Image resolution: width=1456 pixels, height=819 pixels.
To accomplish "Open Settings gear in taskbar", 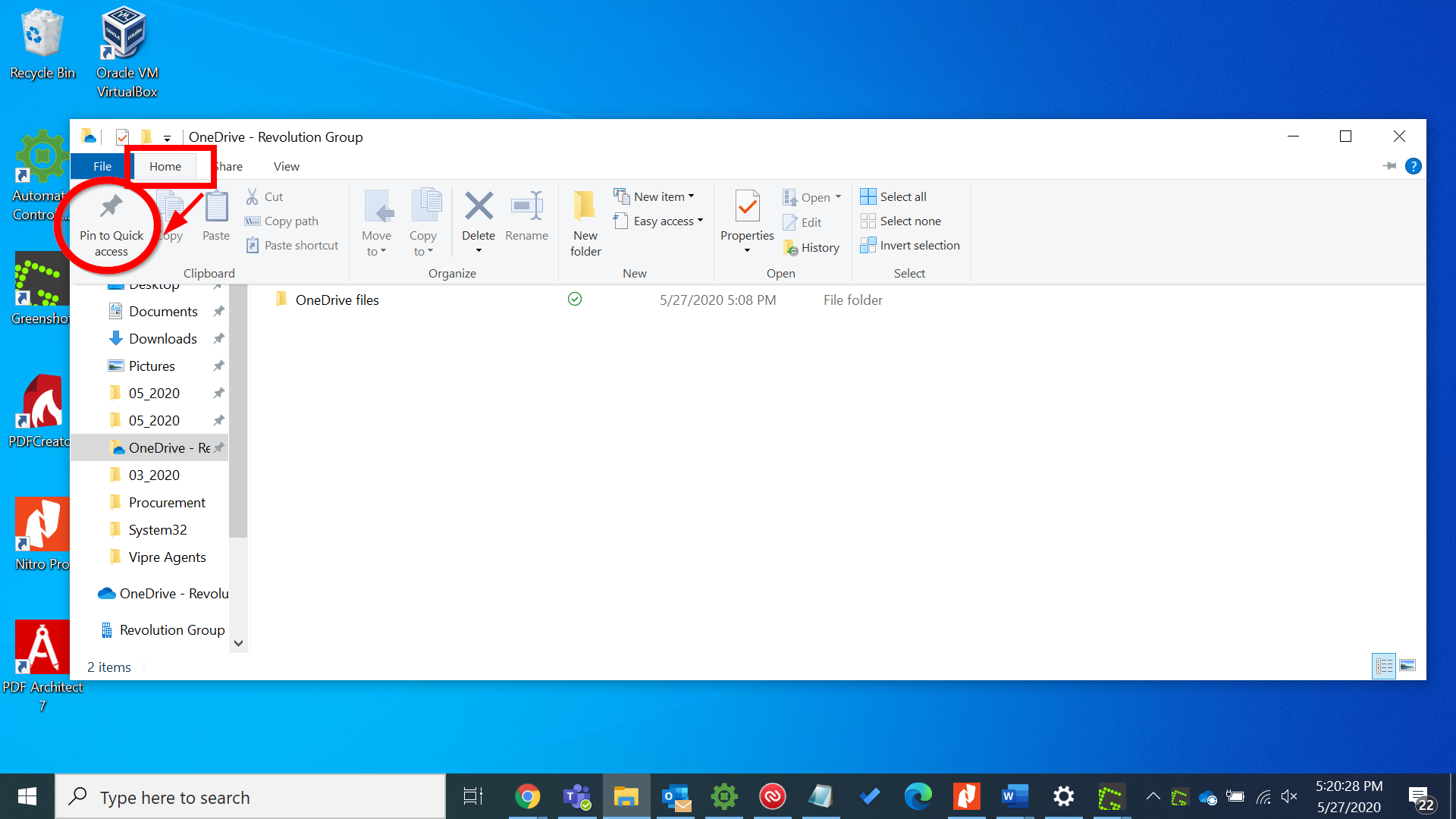I will [x=1063, y=796].
